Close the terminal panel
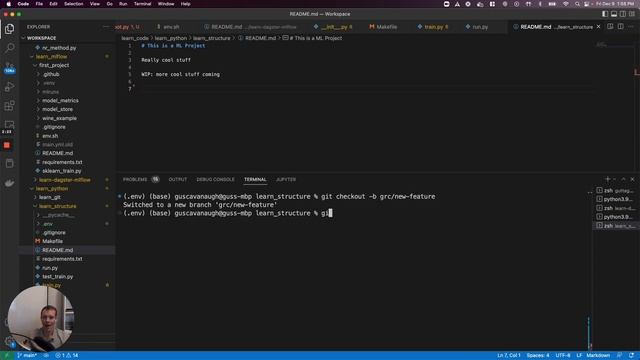This screenshot has height=360, width=640. [632, 179]
